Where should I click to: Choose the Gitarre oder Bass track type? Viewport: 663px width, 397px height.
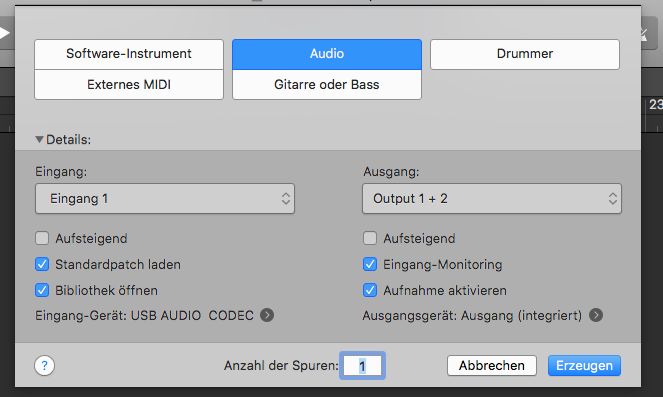(x=327, y=85)
